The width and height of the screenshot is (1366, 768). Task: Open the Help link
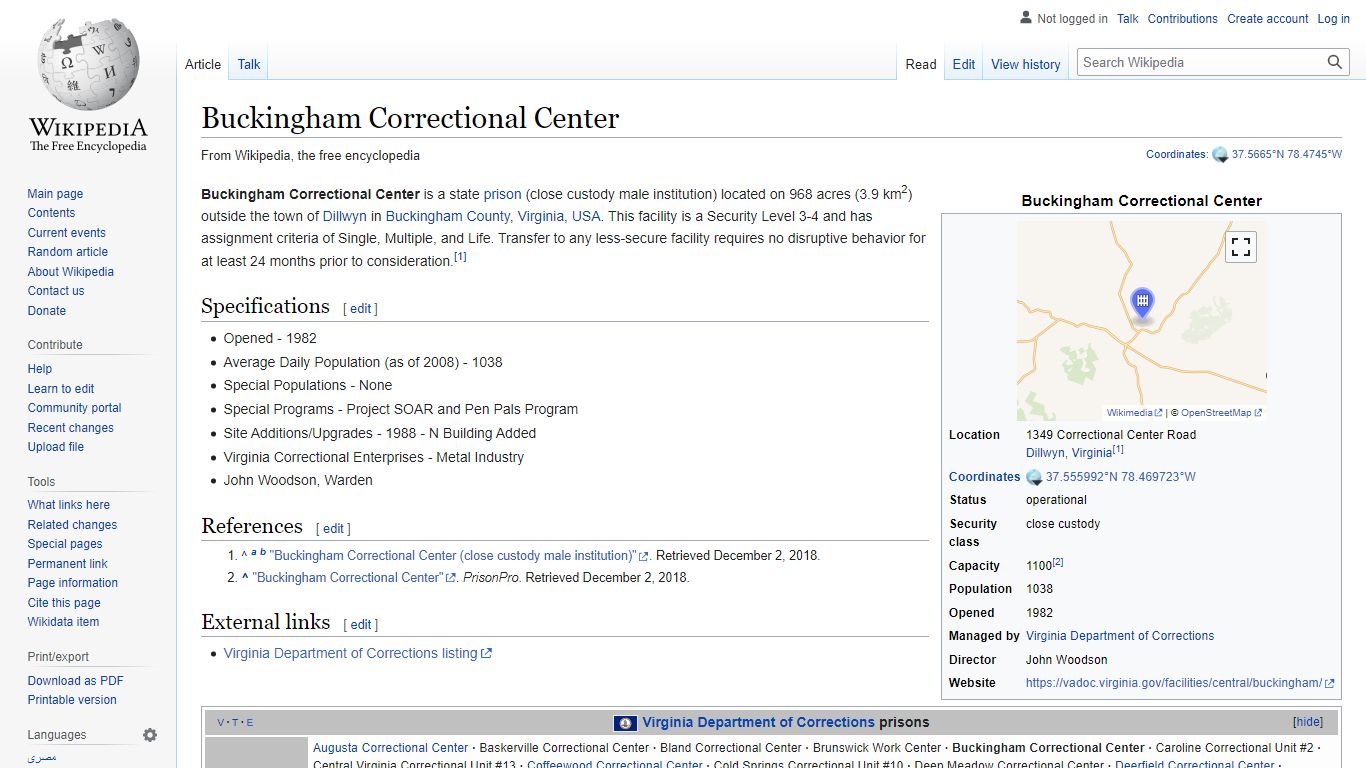click(x=40, y=369)
